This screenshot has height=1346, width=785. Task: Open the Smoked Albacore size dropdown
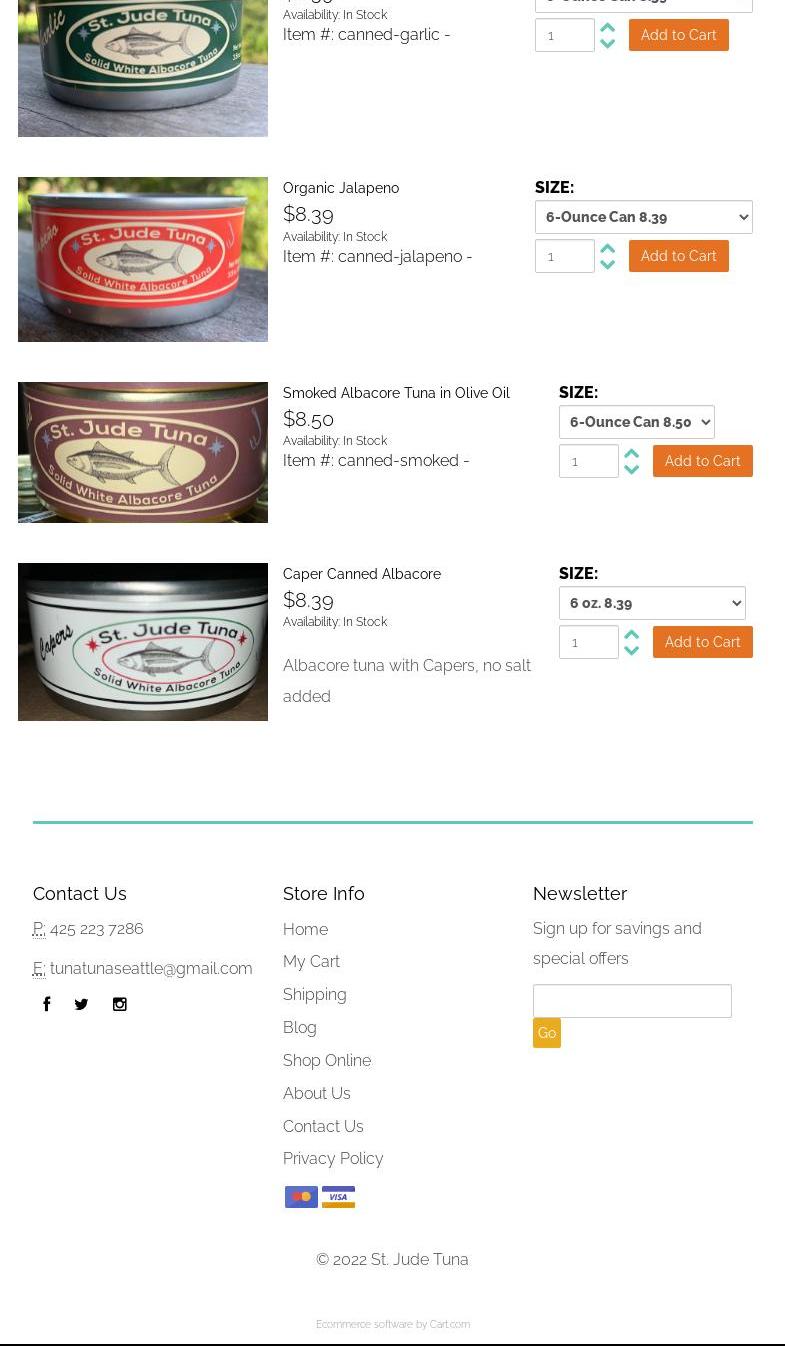(637, 422)
